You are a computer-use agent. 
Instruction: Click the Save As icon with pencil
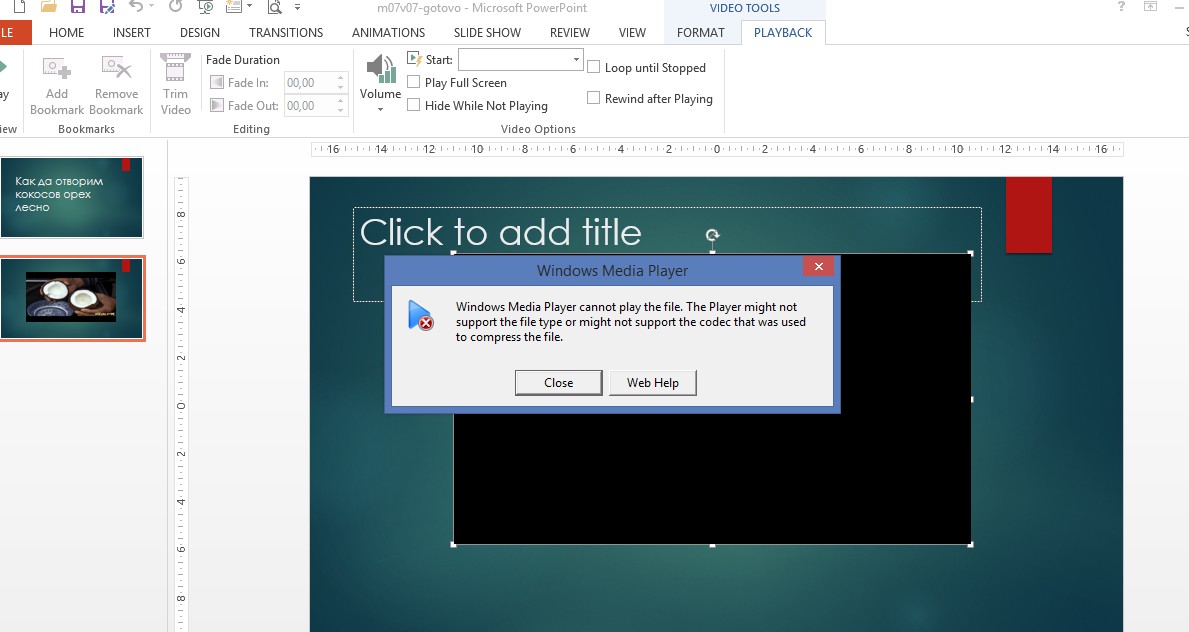pos(107,7)
